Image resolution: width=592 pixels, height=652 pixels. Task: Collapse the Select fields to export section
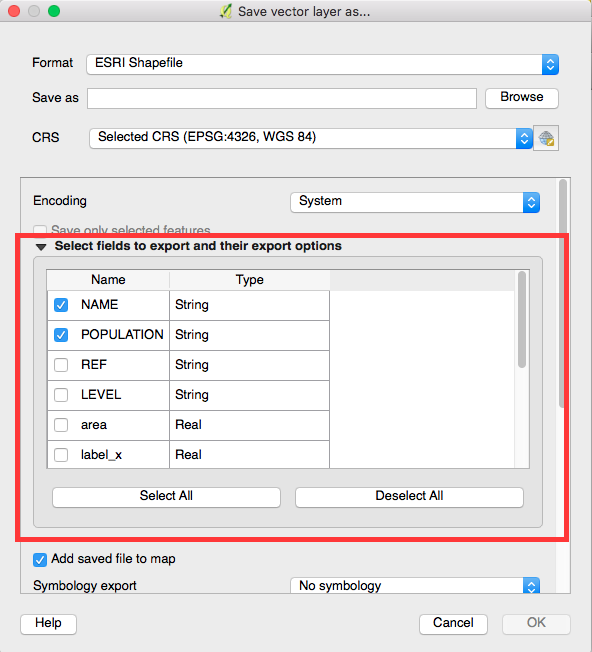(x=41, y=247)
